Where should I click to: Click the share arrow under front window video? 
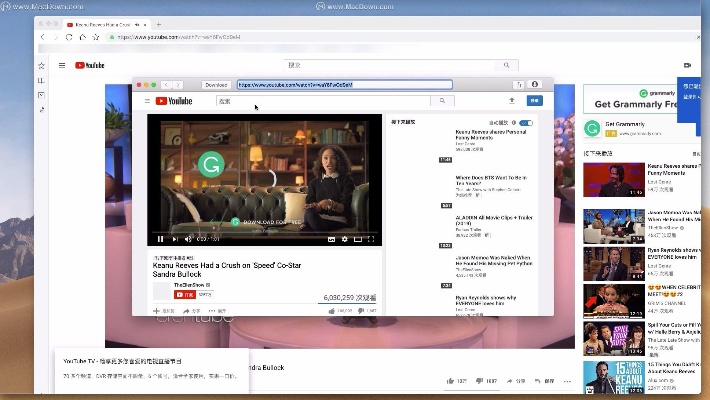186,311
